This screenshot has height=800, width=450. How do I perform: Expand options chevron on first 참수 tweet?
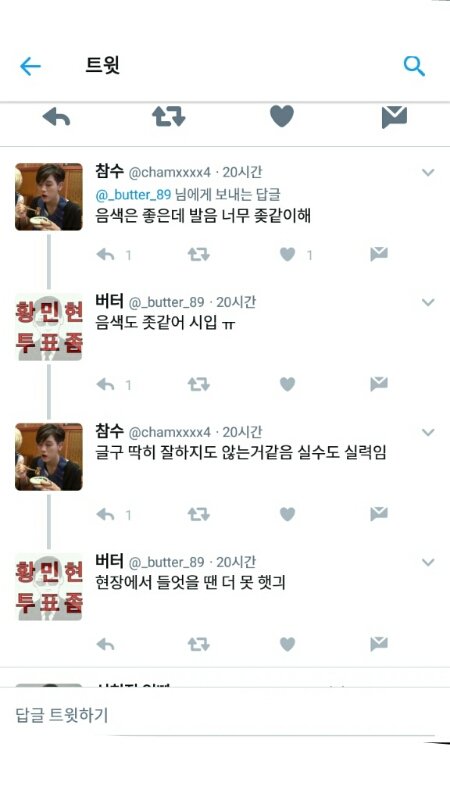428,172
